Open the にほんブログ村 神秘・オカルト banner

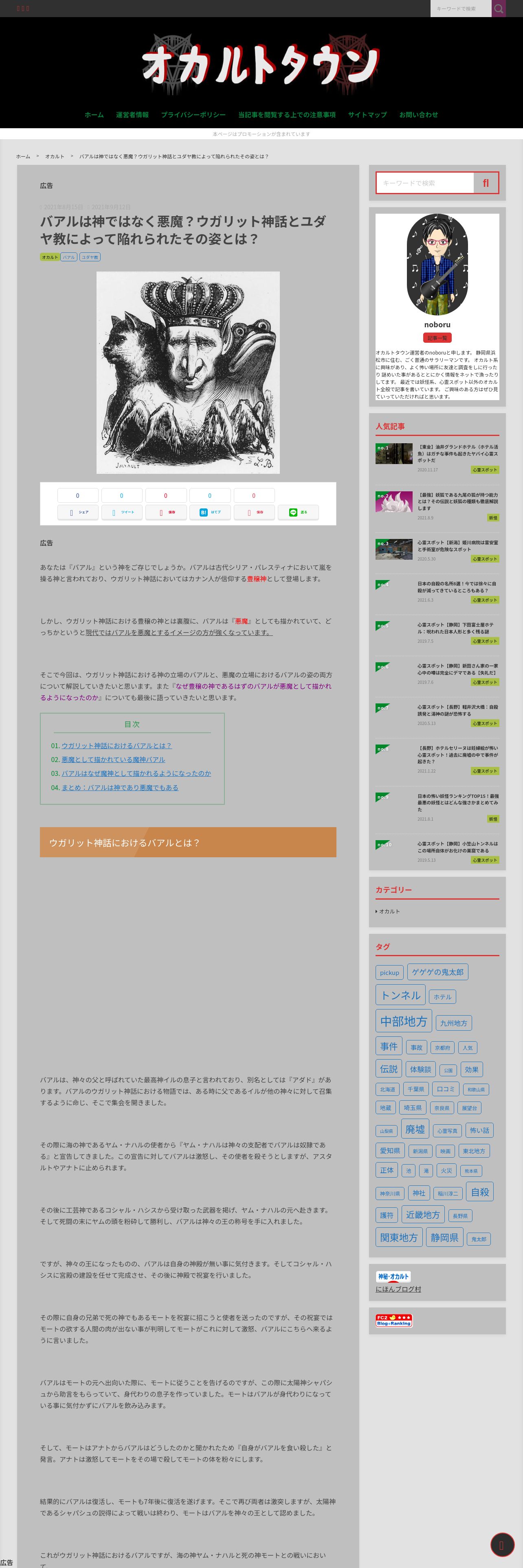click(393, 1277)
